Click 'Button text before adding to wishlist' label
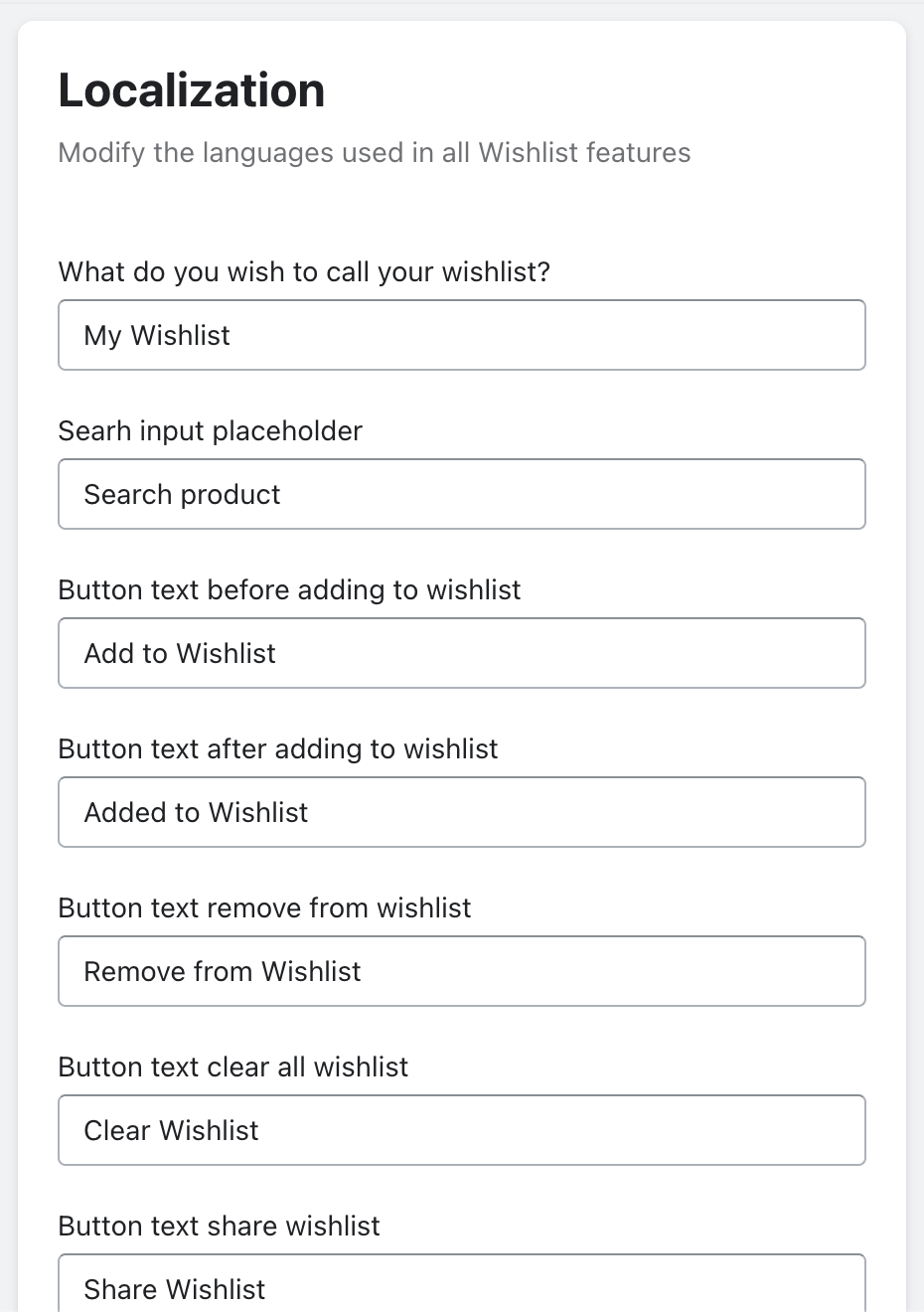Screen dimensions: 924x1312 point(289,590)
